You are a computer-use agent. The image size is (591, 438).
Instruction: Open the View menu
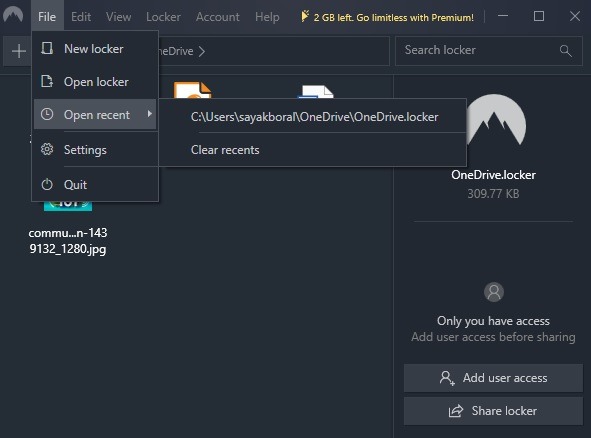tap(118, 17)
